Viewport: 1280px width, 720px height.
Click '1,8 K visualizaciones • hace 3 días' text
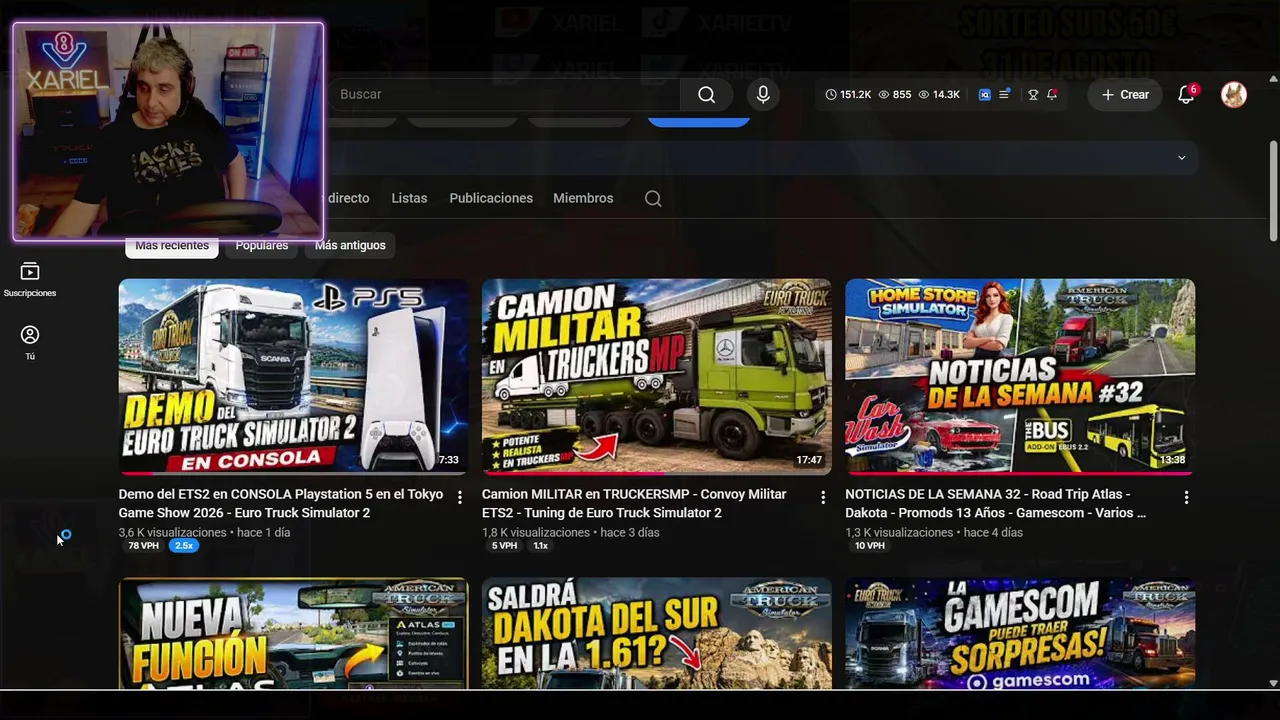tap(570, 533)
